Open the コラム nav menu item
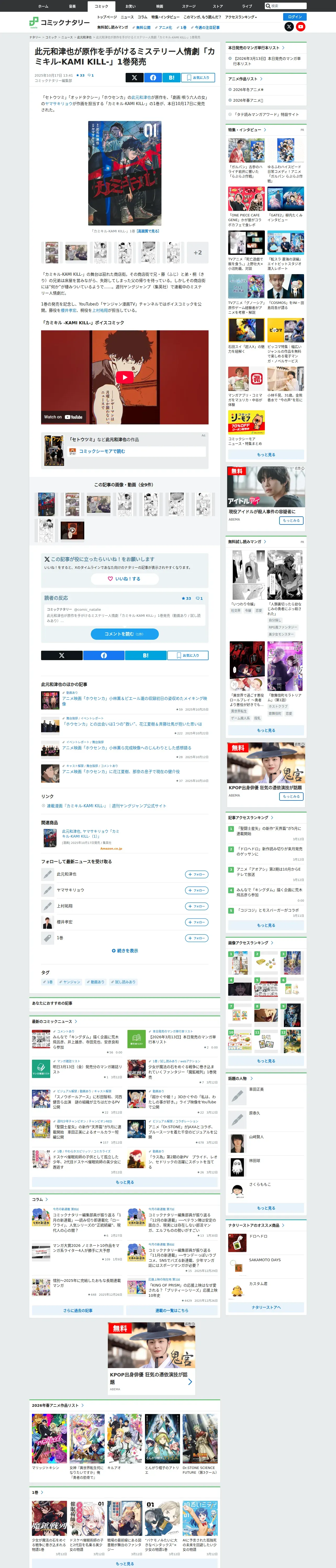Image resolution: width=336 pixels, height=1568 pixels. click(x=142, y=17)
